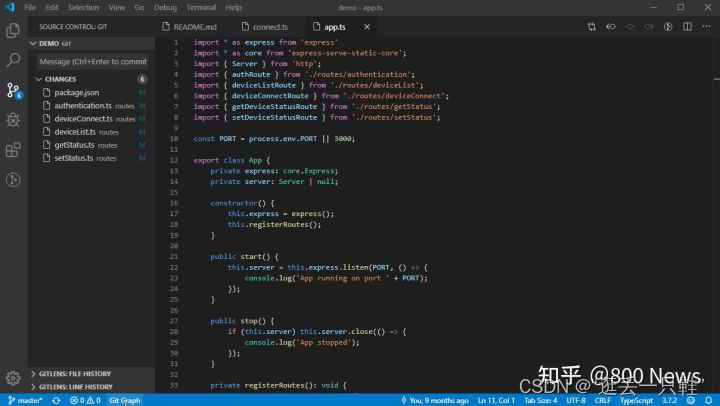Click the open previous revision icon
Viewport: 720px width, 406px height.
pos(611,27)
